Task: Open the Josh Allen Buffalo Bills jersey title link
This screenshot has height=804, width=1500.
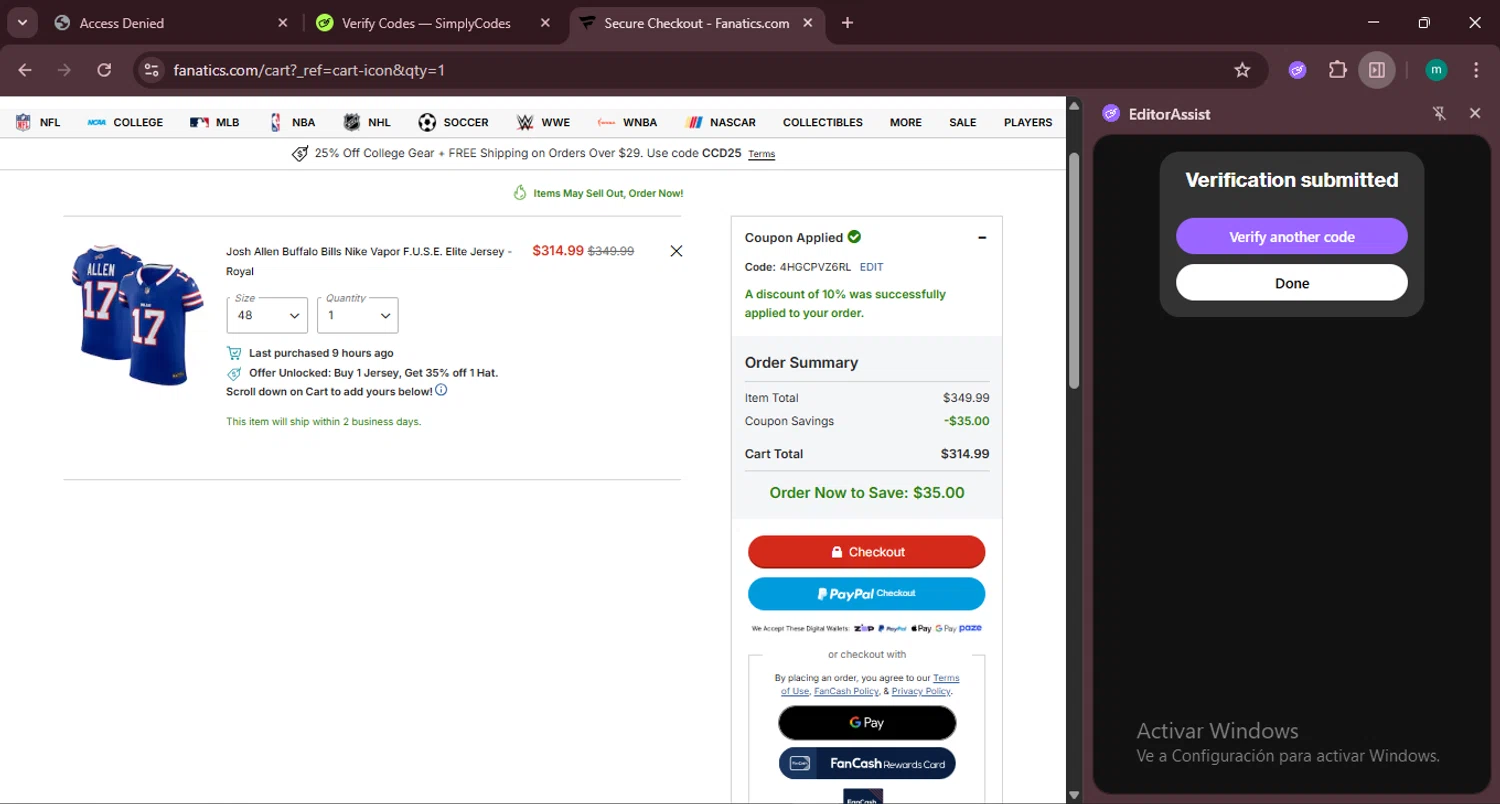Action: [x=369, y=261]
